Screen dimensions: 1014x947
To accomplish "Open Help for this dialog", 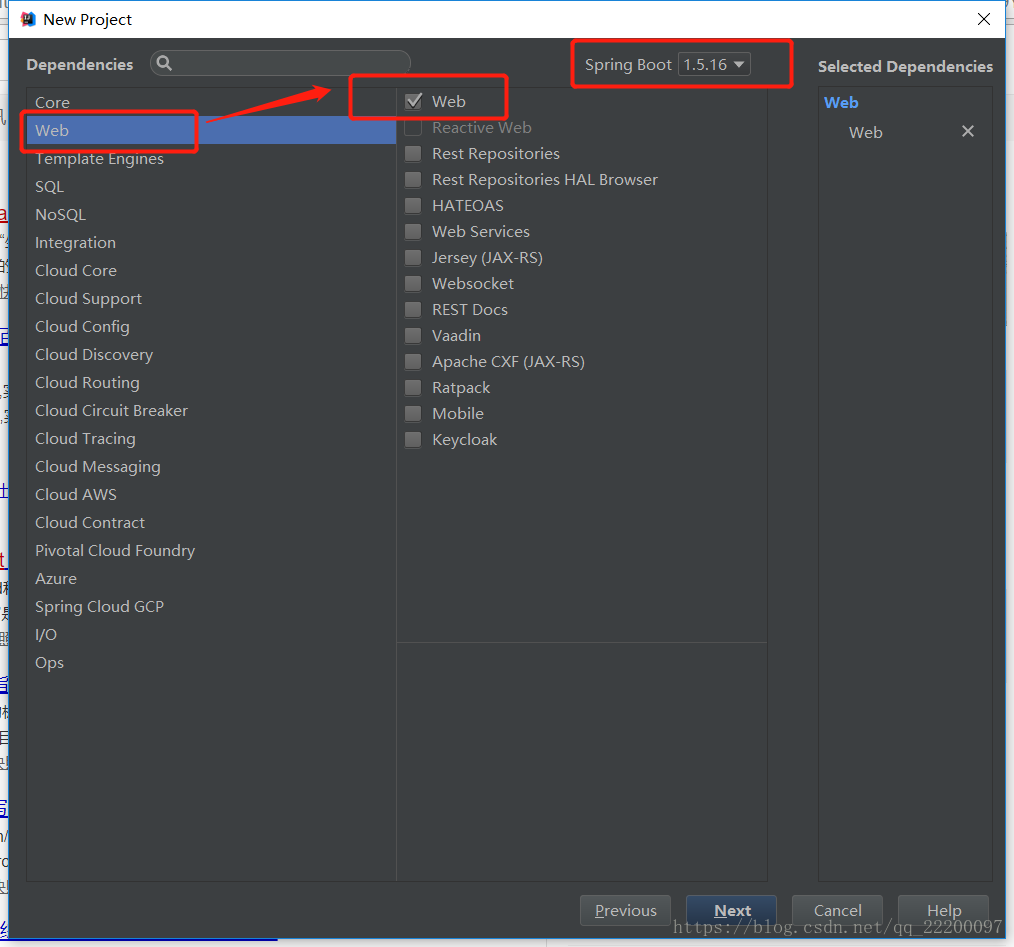I will (x=944, y=910).
